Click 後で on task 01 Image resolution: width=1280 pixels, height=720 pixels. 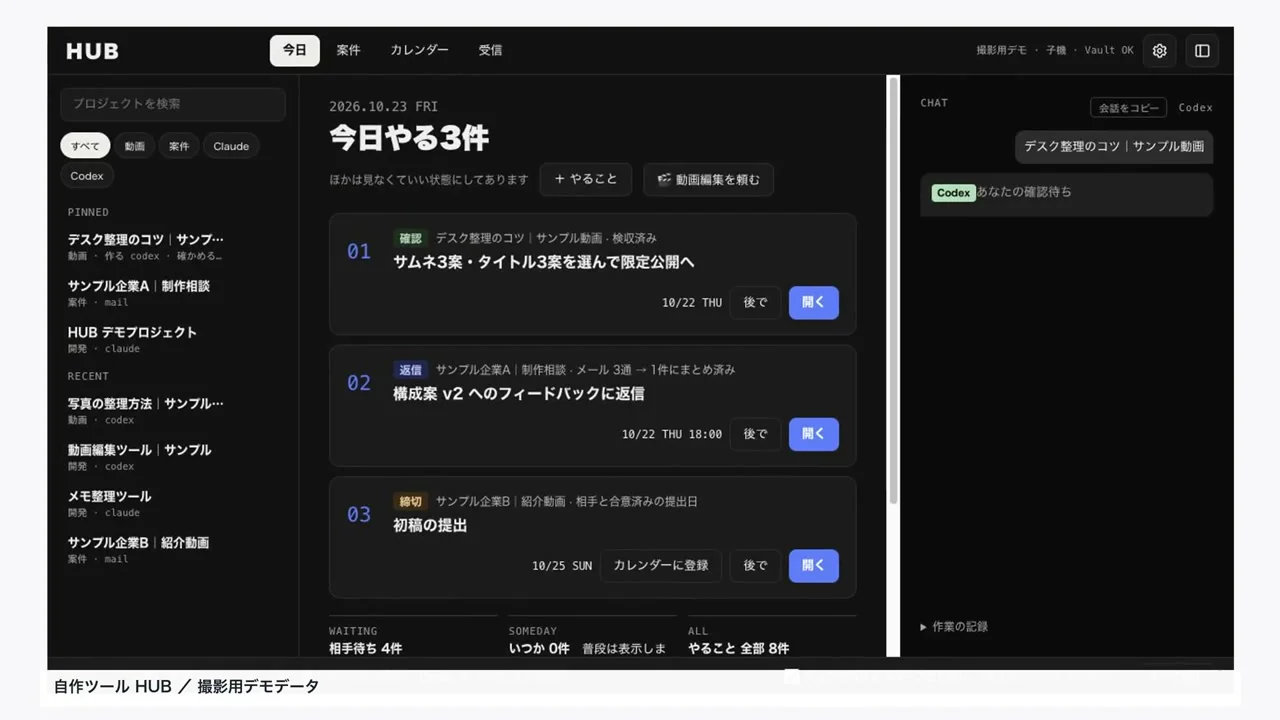(x=755, y=303)
